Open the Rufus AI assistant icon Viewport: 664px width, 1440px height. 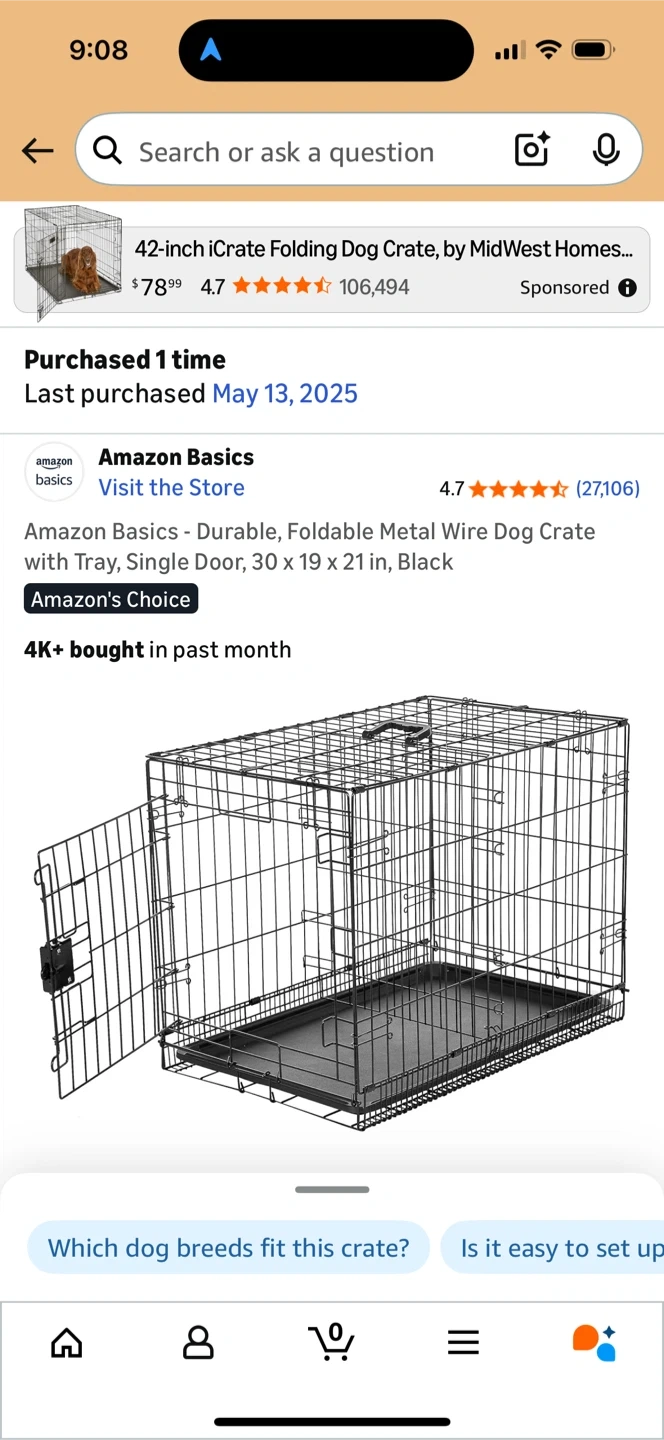pos(594,1342)
